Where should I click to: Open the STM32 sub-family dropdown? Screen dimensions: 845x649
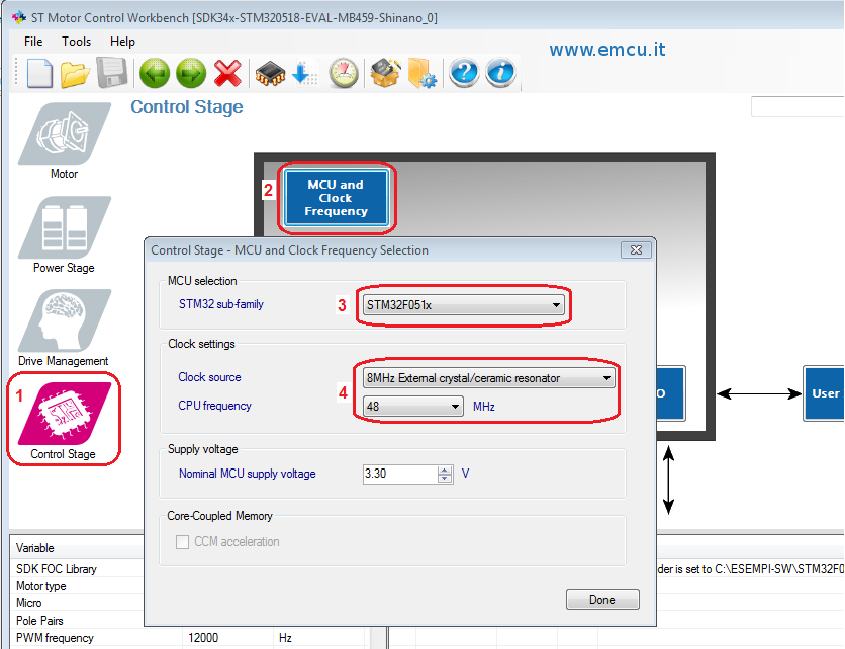coord(463,305)
